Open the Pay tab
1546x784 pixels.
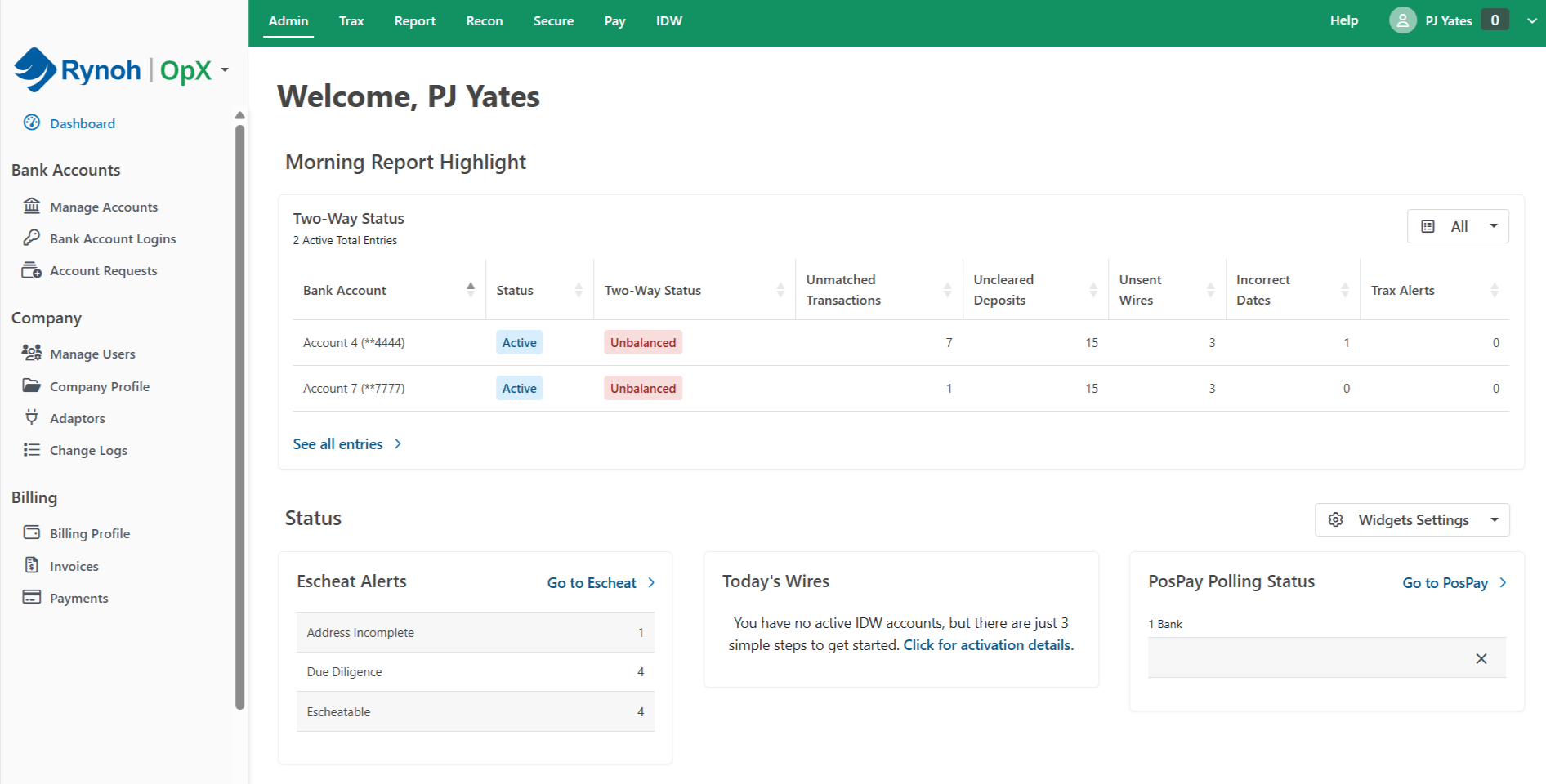pyautogui.click(x=614, y=21)
